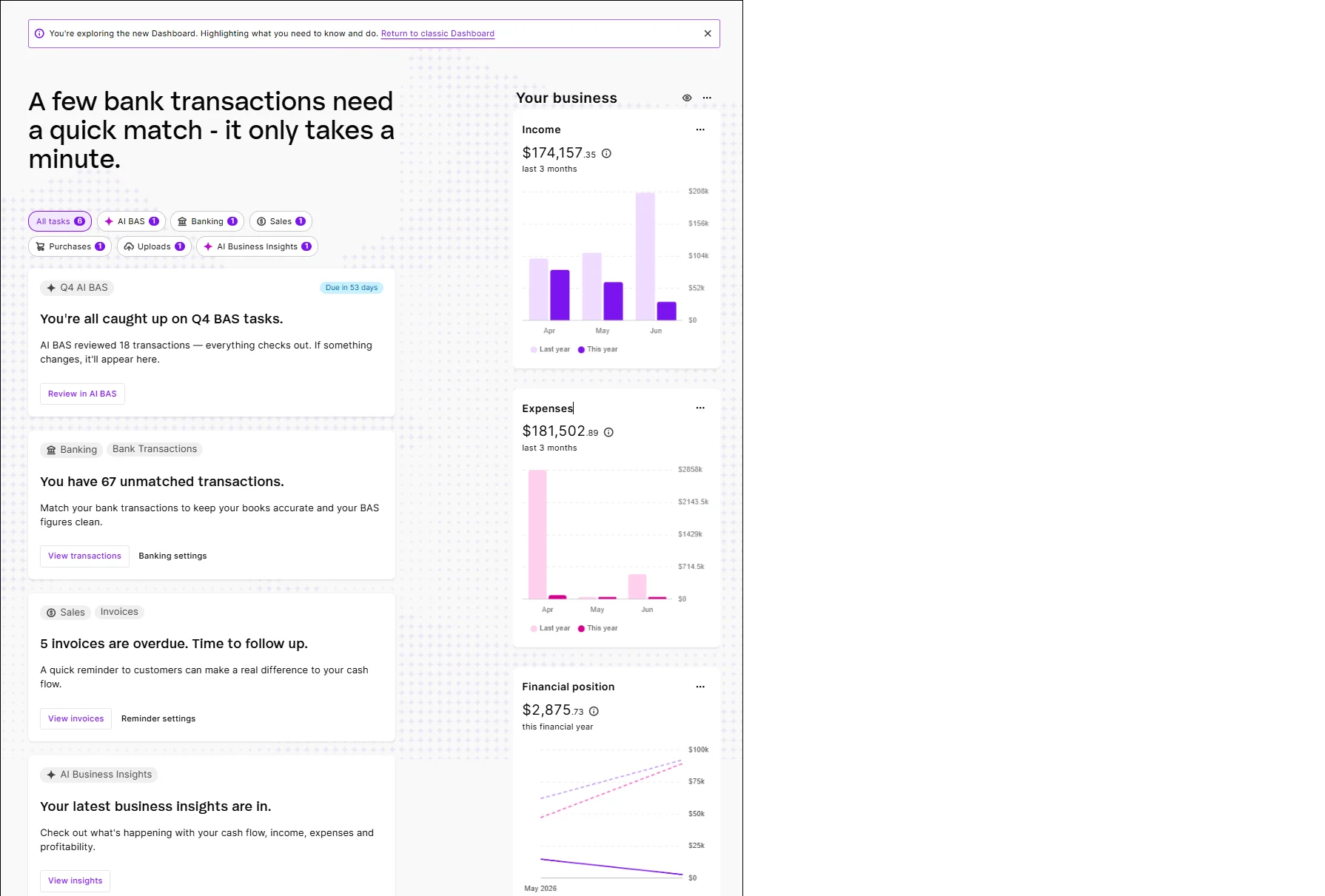The width and height of the screenshot is (1325, 896).
Task: Click the Due in 53 days badge
Action: 352,288
